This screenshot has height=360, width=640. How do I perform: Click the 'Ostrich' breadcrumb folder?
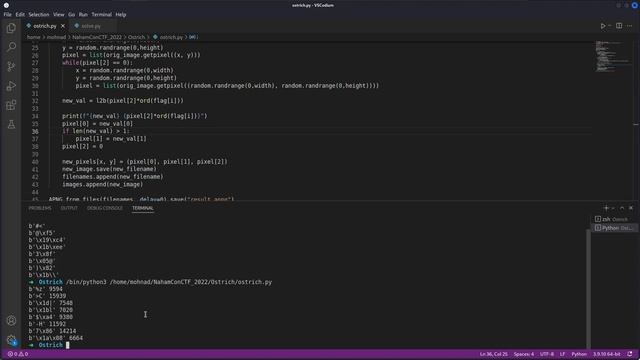click(136, 37)
